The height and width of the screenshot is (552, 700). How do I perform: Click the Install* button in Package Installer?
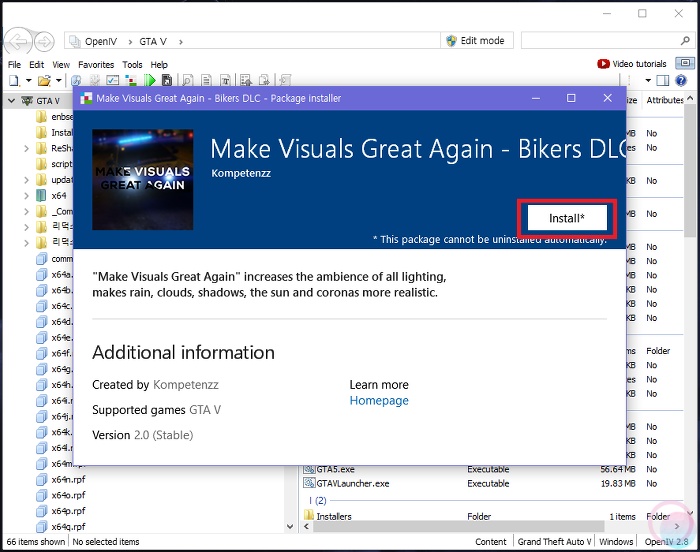coord(567,218)
